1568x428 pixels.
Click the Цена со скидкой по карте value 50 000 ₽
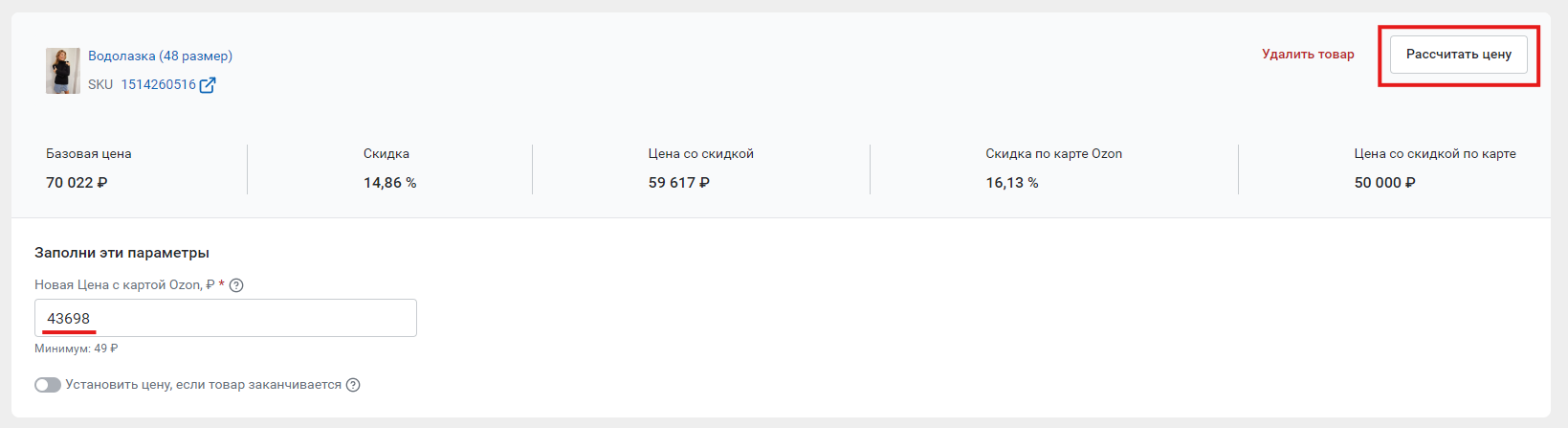coord(1385,183)
